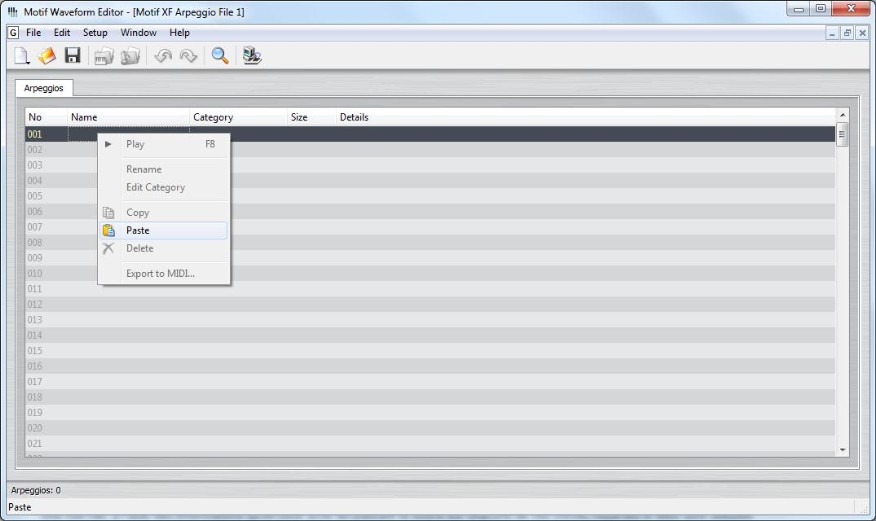The height and width of the screenshot is (521, 876).
Task: Close the inner document window
Action: click(862, 34)
